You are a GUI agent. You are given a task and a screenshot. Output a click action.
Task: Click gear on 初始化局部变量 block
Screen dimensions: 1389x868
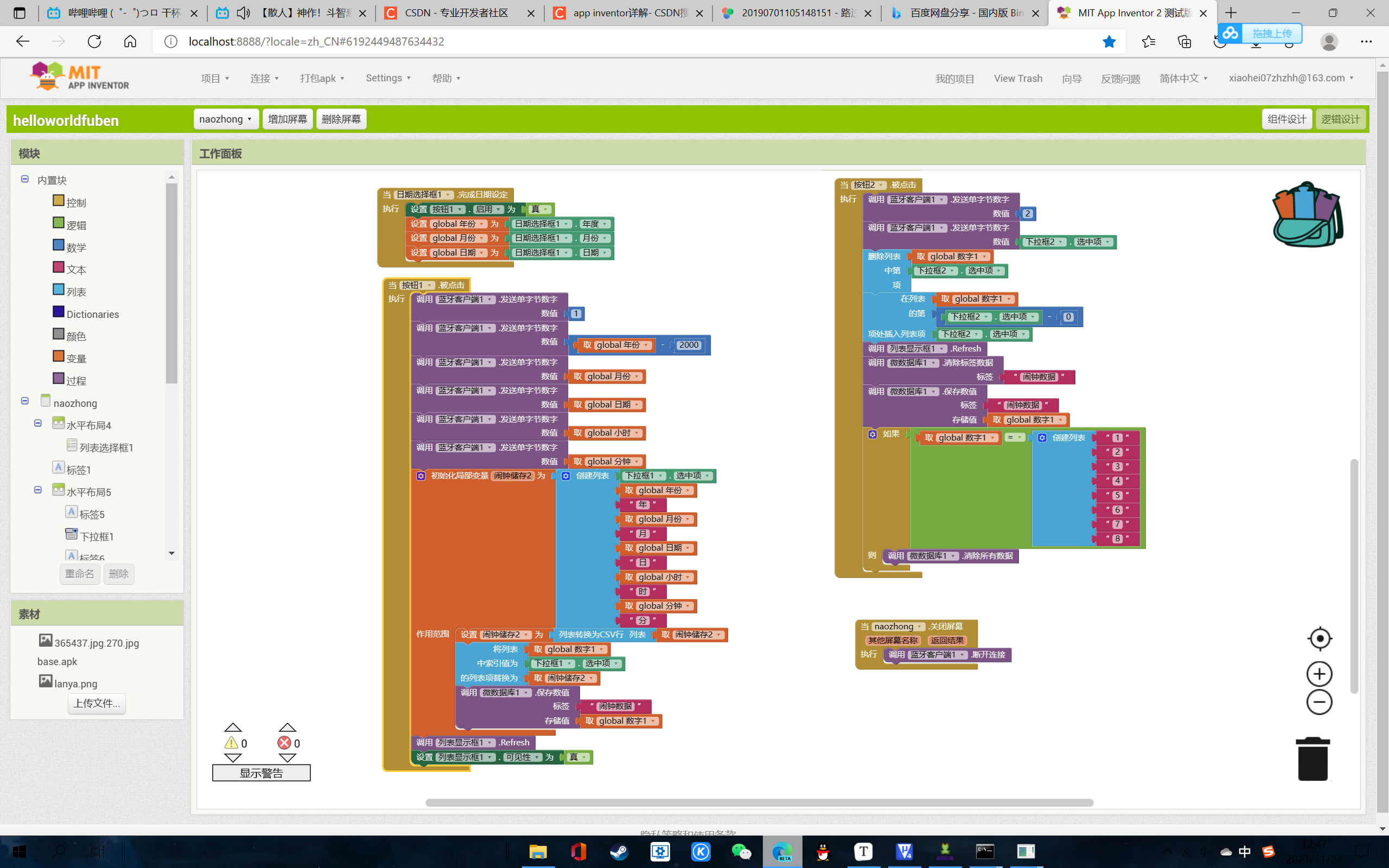pos(420,476)
